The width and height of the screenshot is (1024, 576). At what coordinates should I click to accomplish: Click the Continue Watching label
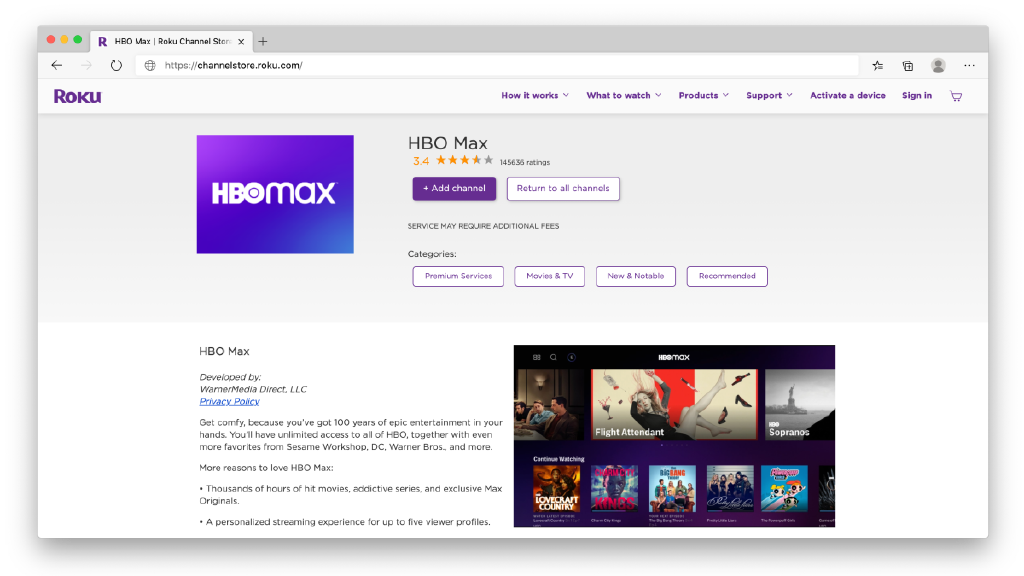point(558,459)
